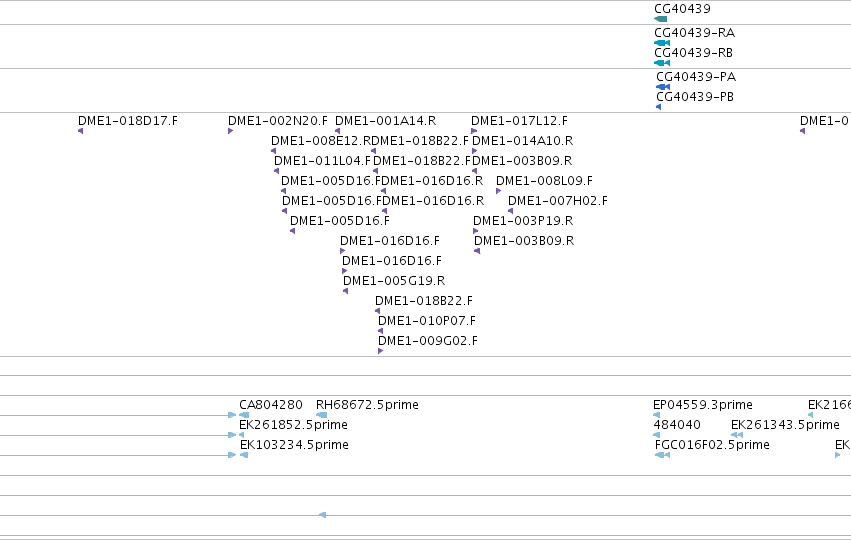Click the EK103234.5prime light blue glyph
Image resolution: width=851 pixels, height=540 pixels.
244,455
